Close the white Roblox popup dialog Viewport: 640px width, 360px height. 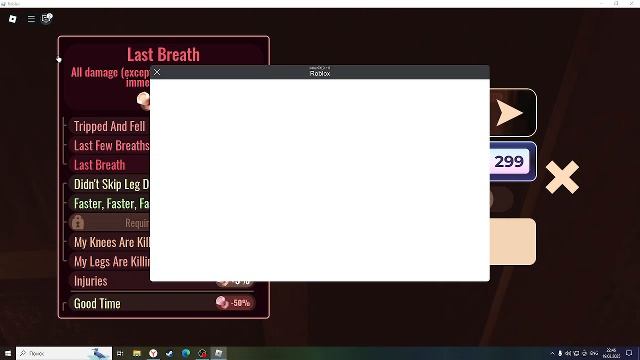157,72
